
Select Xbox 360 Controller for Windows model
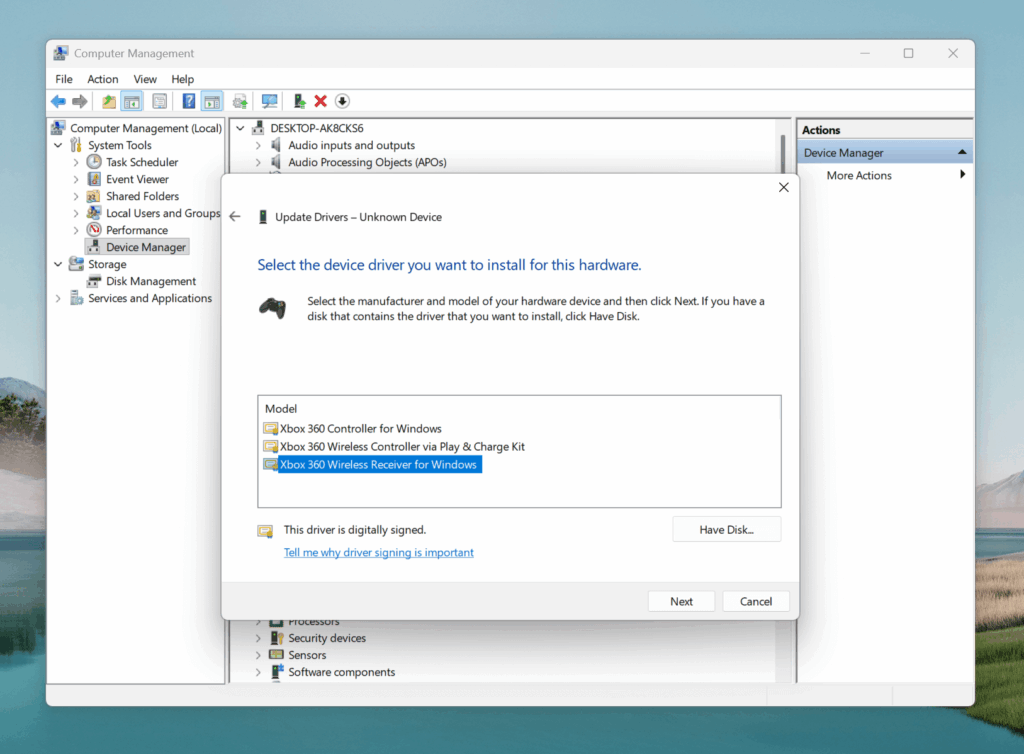click(360, 429)
